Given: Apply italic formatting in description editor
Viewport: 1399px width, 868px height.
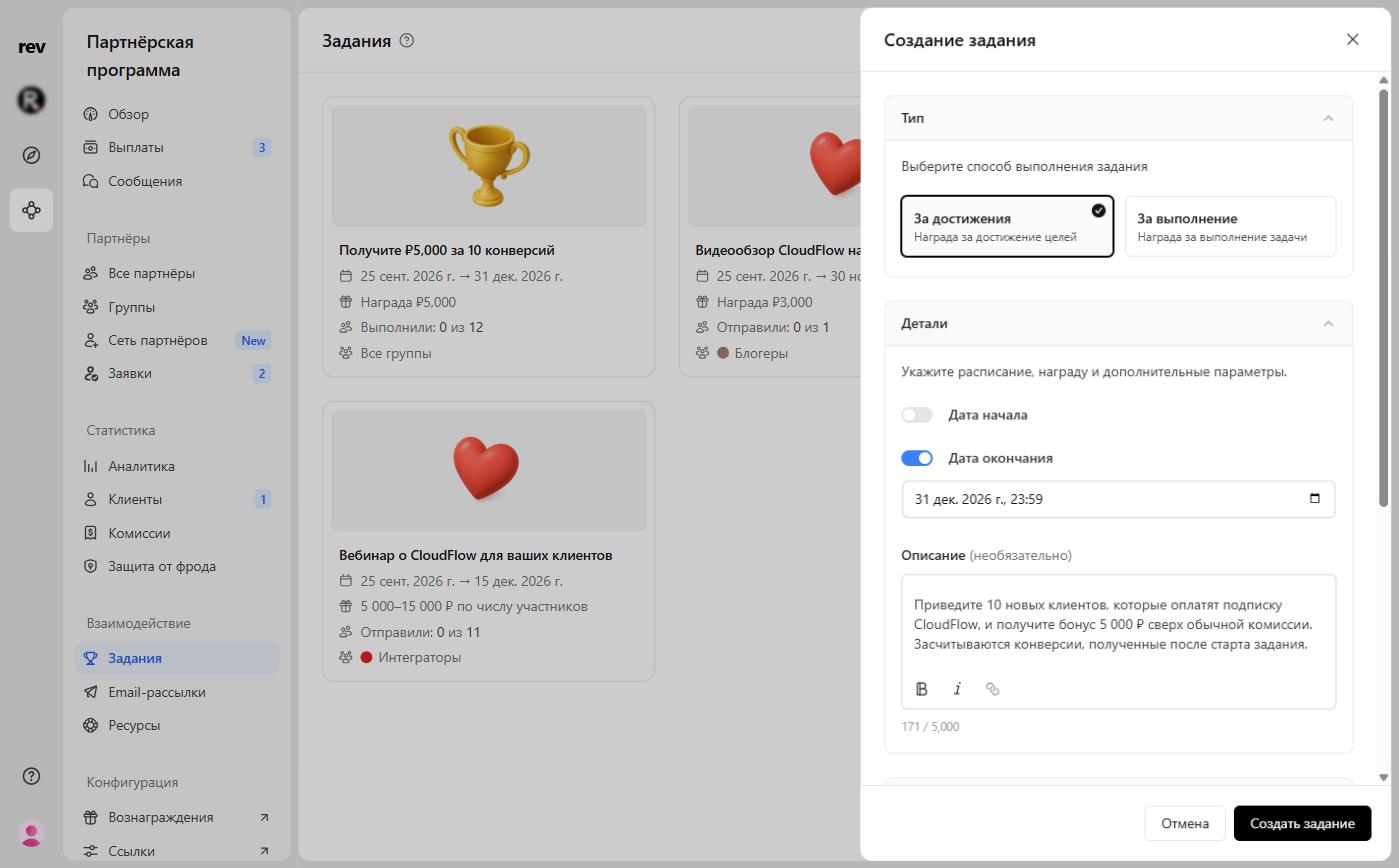Looking at the screenshot, I should tap(957, 689).
